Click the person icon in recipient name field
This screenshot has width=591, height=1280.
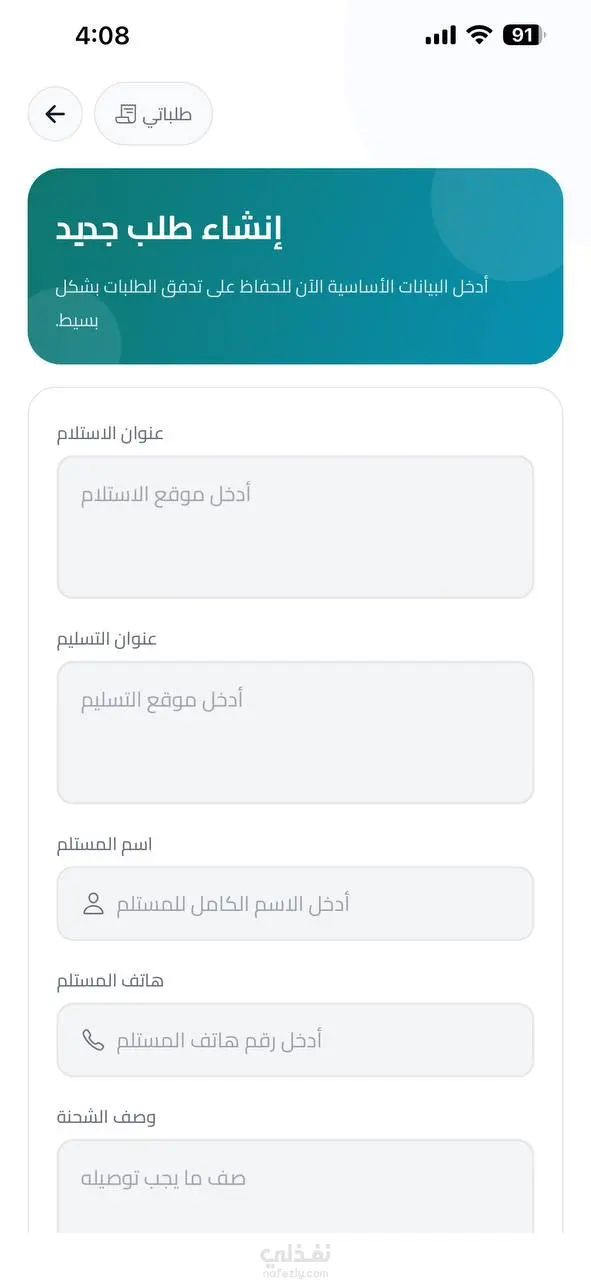click(x=93, y=905)
